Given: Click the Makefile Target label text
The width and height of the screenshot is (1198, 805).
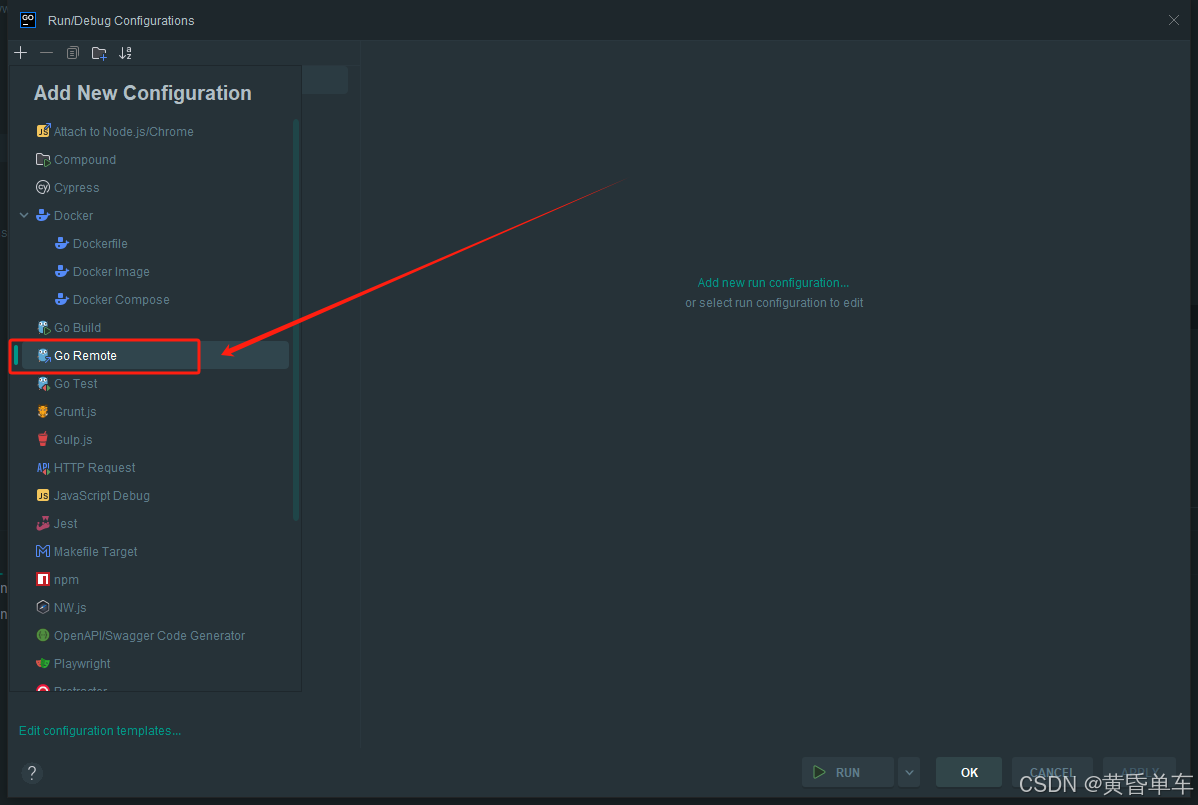Looking at the screenshot, I should [x=96, y=551].
